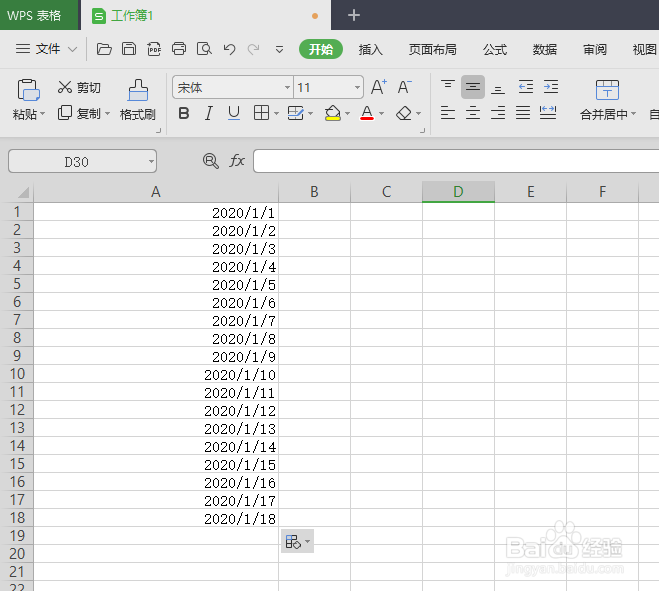Expand fill color options arrow
The image size is (659, 591).
point(347,113)
